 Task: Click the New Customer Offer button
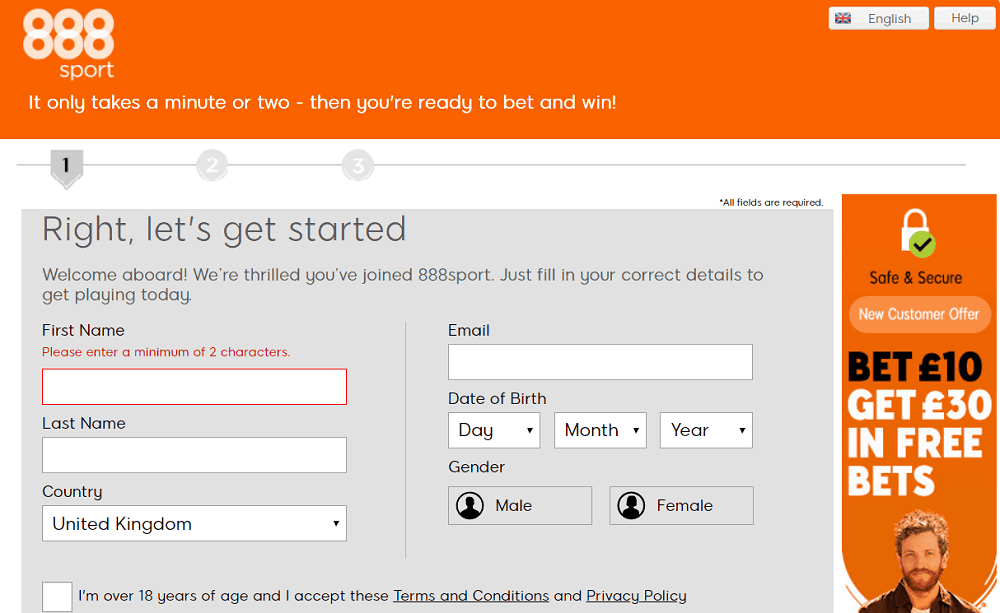(918, 314)
